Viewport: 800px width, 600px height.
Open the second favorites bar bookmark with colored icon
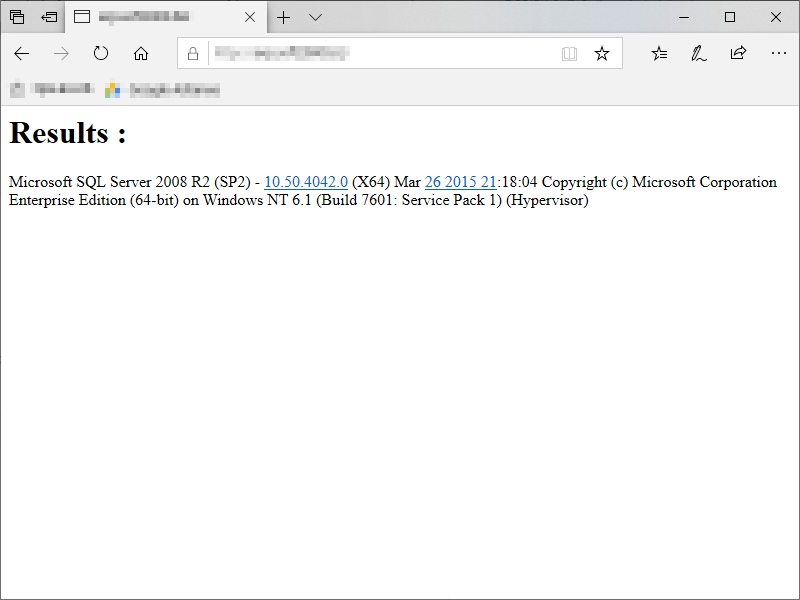pyautogui.click(x=162, y=90)
